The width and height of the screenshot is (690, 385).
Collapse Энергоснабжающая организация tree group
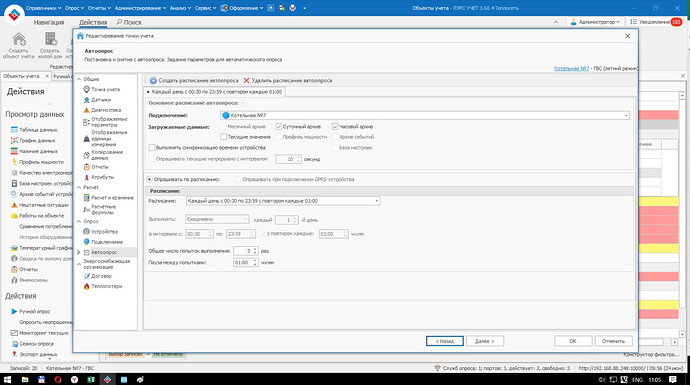click(79, 264)
